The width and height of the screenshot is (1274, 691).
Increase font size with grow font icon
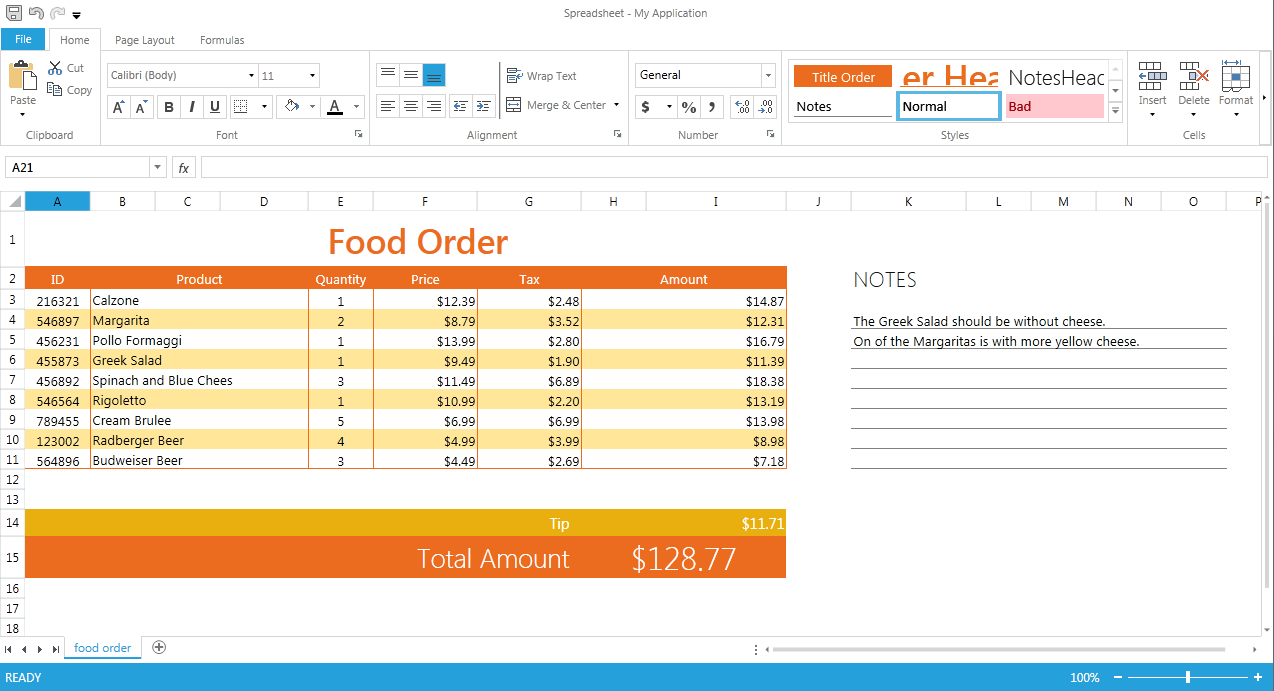pos(118,107)
